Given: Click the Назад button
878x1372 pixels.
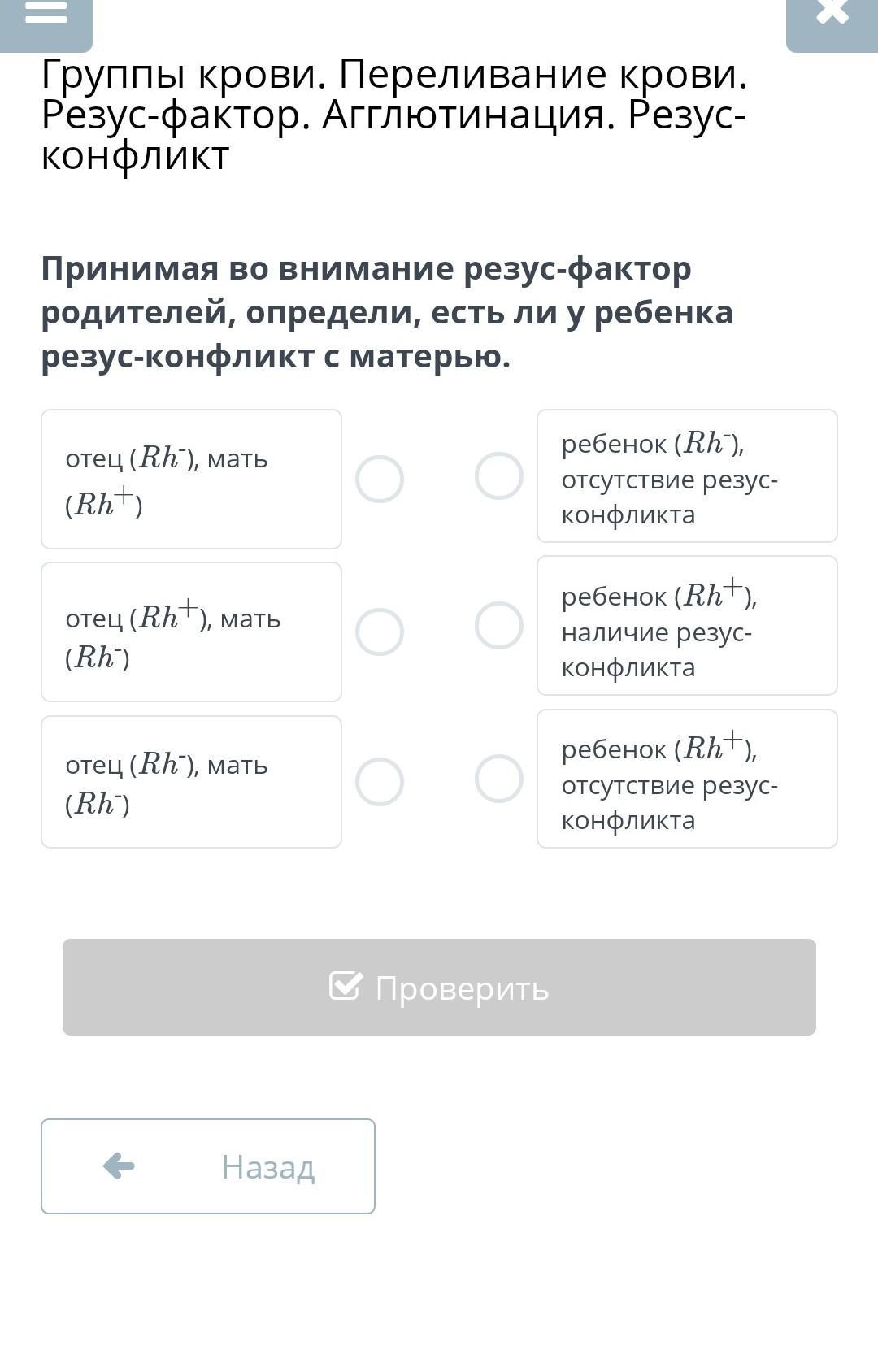Looking at the screenshot, I should (x=208, y=1166).
